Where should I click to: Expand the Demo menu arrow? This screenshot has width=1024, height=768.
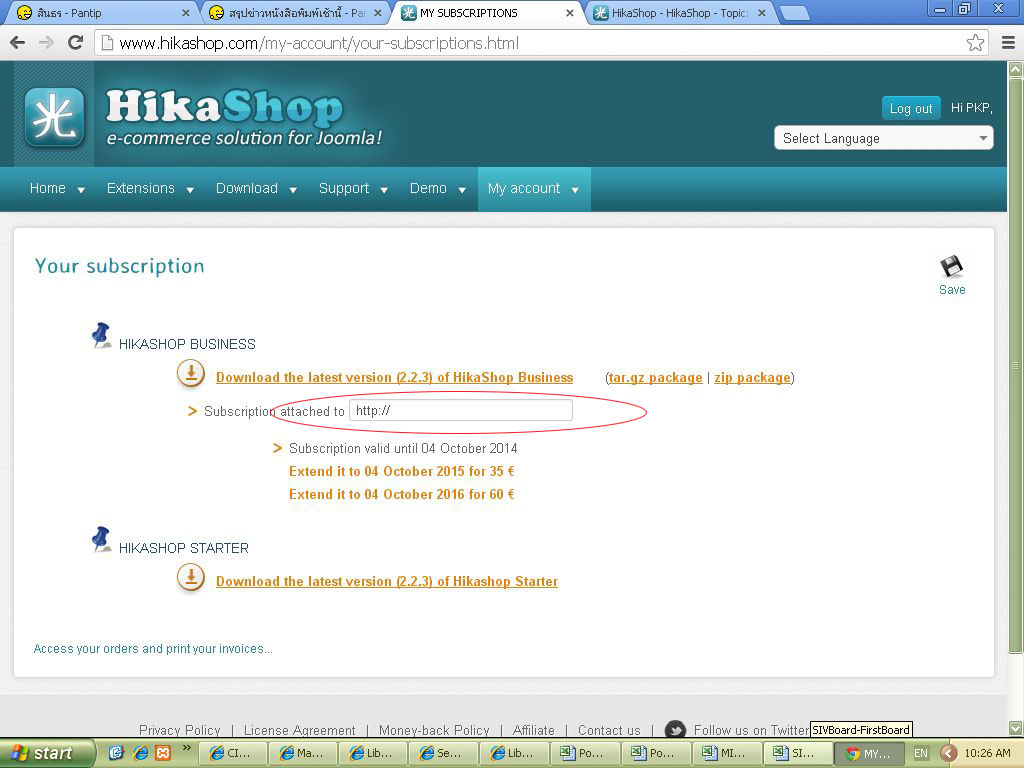point(462,190)
